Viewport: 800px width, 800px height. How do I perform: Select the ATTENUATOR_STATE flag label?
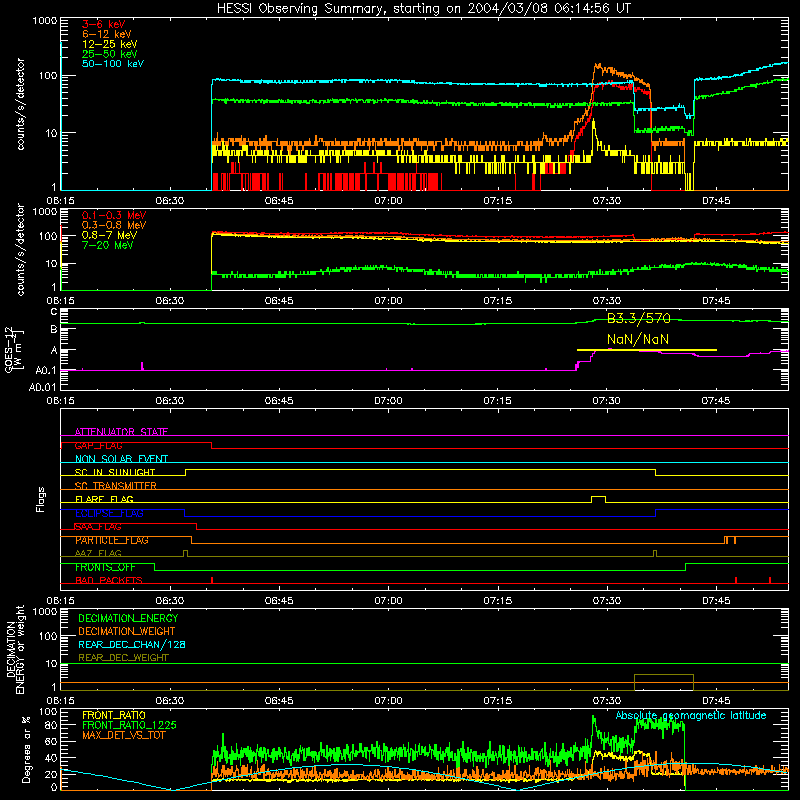(121, 432)
